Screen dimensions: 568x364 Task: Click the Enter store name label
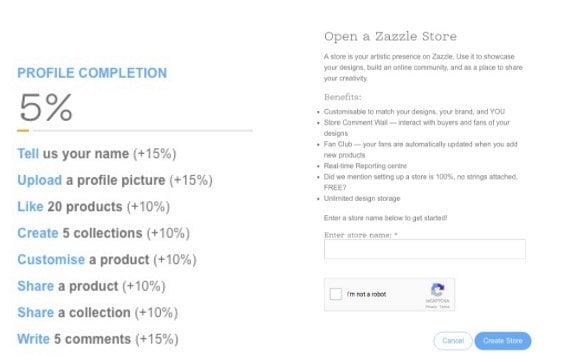[x=361, y=235]
